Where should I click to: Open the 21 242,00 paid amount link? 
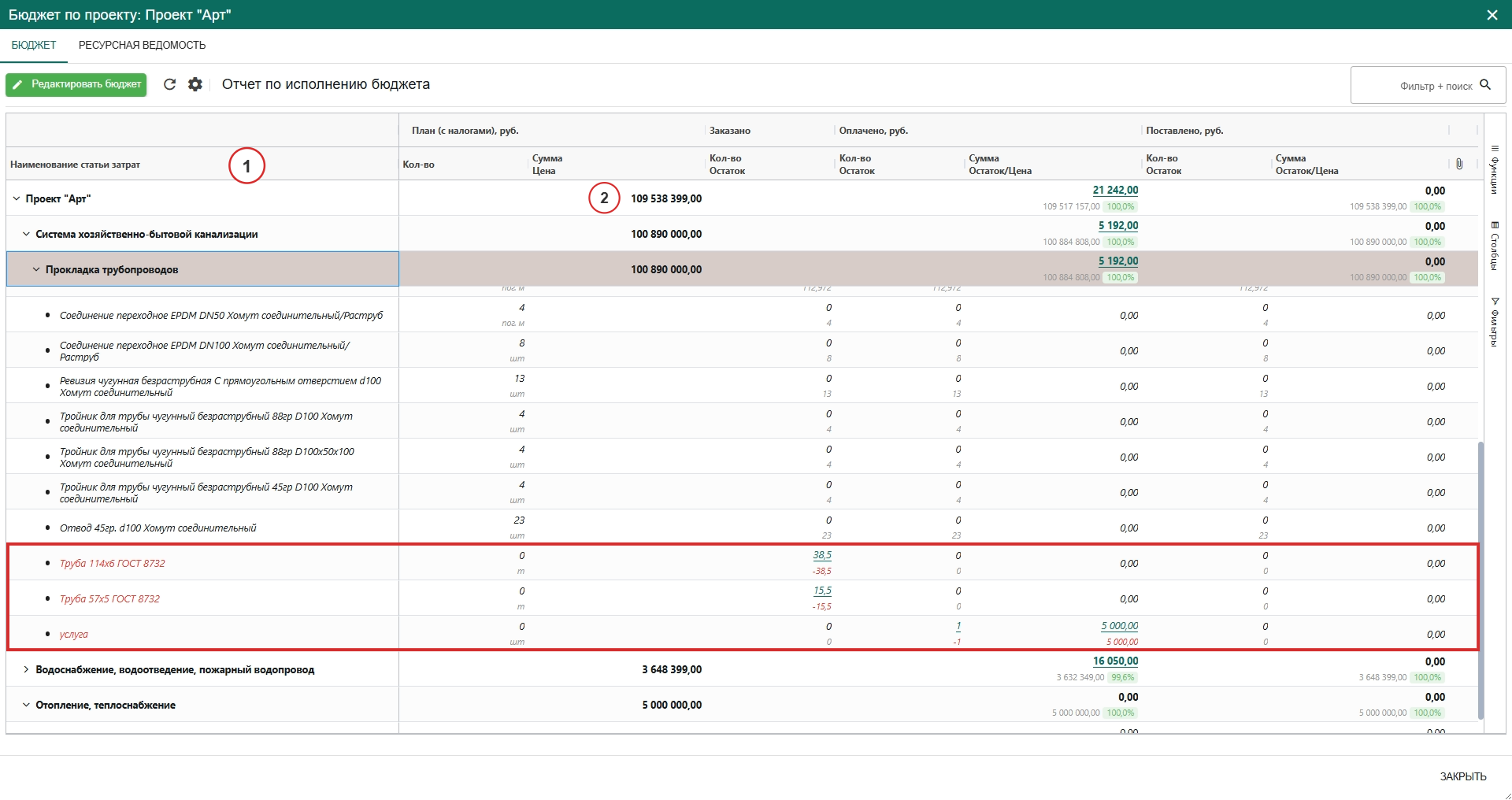(x=1114, y=191)
